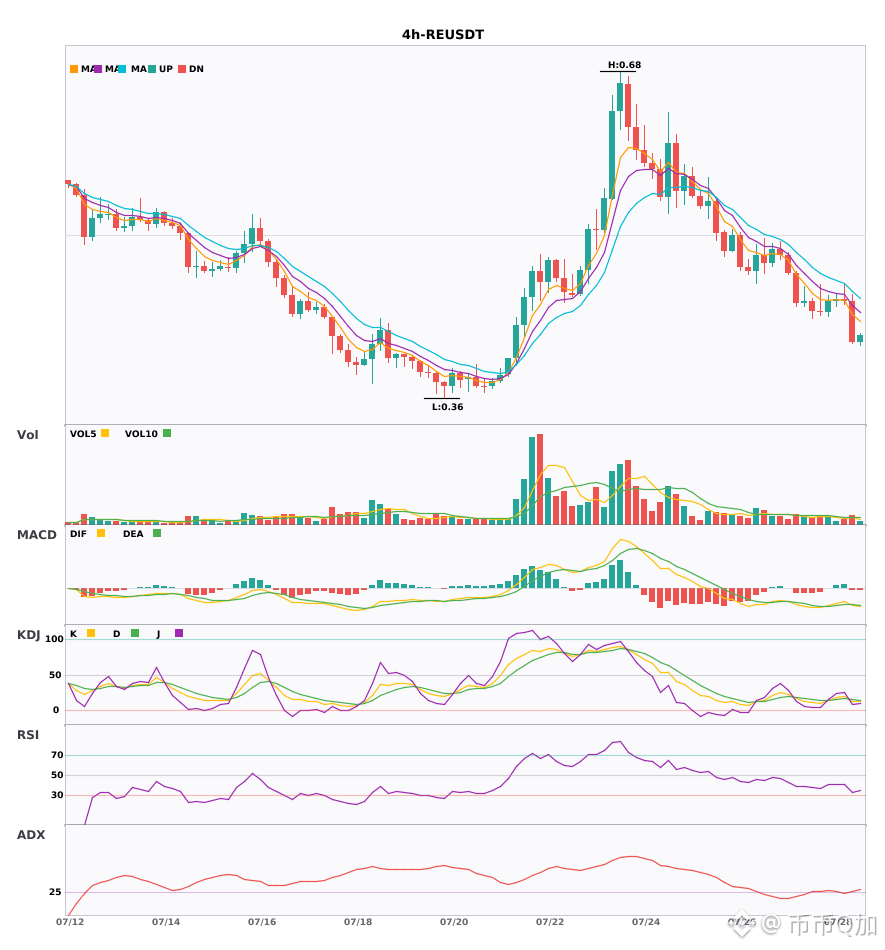Click the yellow DIF legend swatch
Screen dimensions: 885x950
101,533
